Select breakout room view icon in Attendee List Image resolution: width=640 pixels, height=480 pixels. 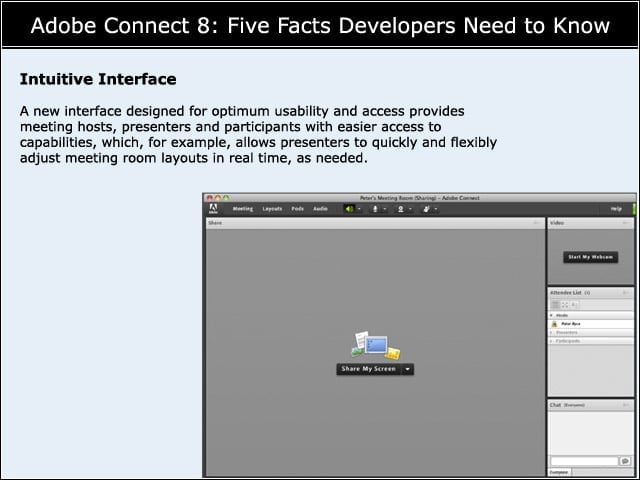point(565,305)
